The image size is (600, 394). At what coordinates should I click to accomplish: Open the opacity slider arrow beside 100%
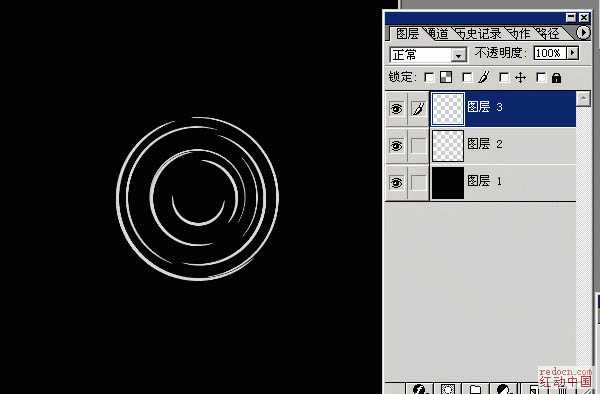573,53
